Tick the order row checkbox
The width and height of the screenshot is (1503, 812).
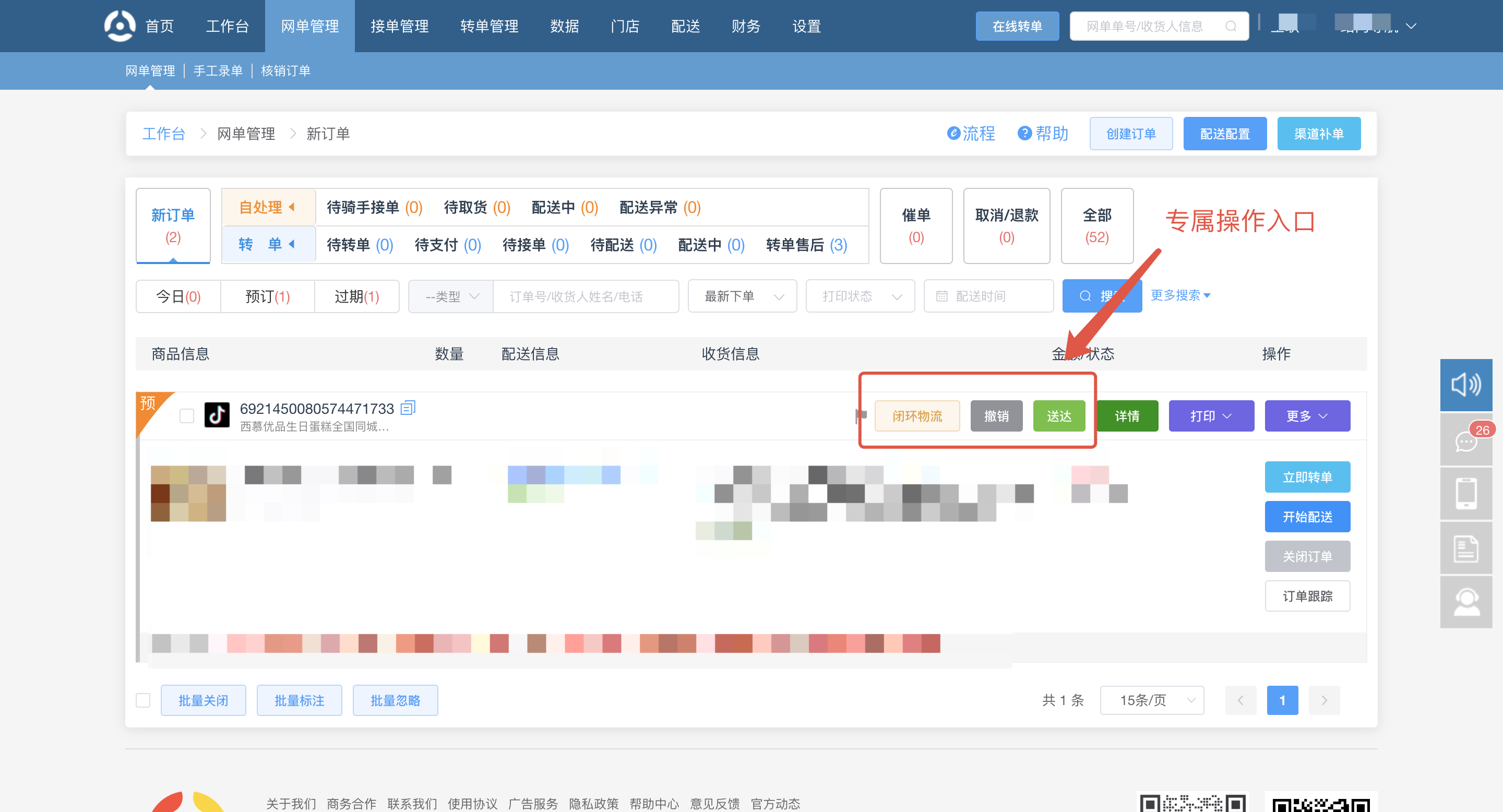(187, 415)
